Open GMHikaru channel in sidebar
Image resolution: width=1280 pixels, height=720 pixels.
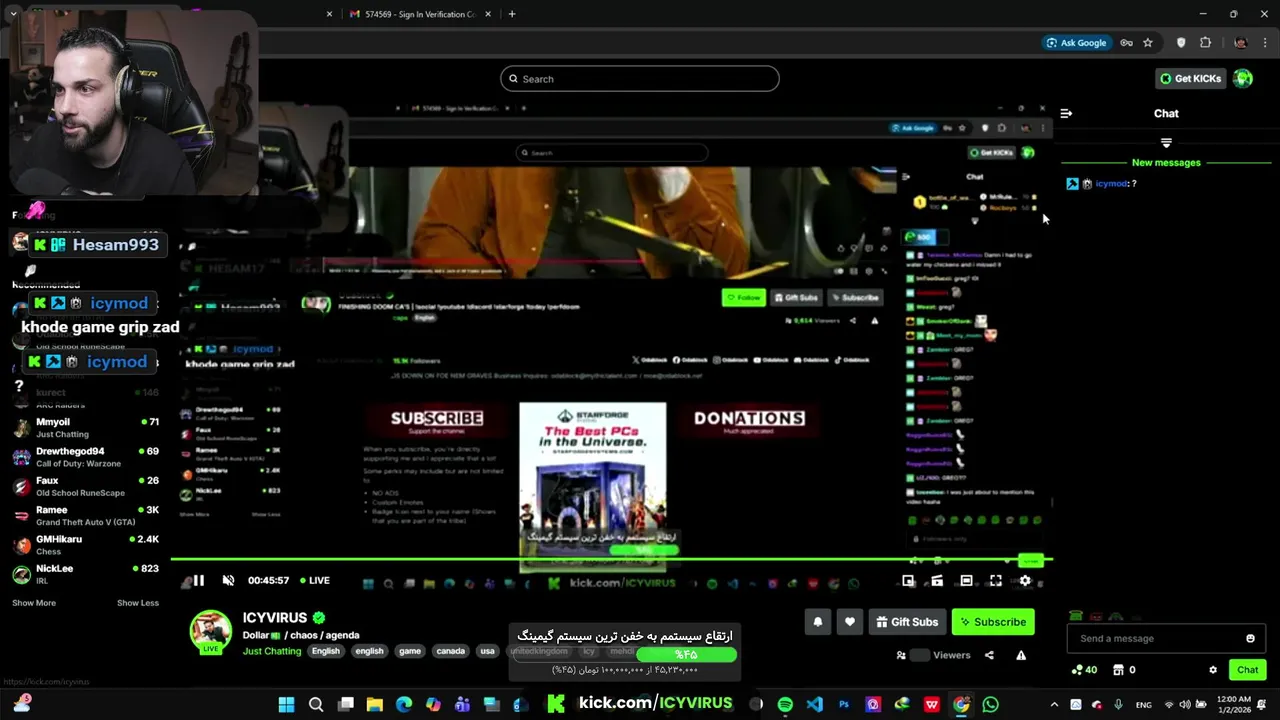tap(85, 545)
